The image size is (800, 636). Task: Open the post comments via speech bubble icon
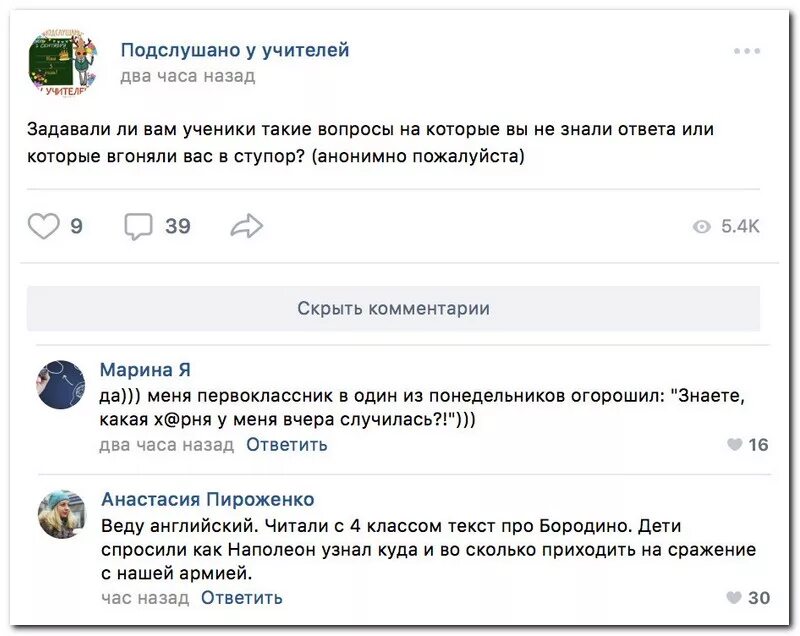138,227
